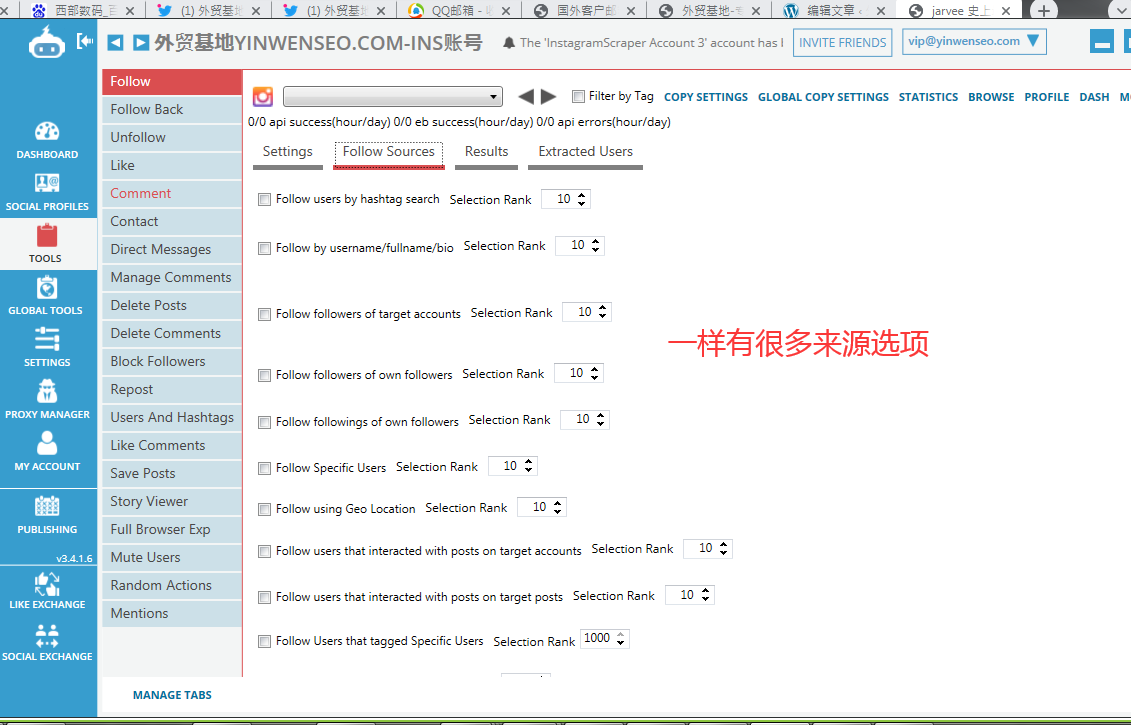
Task: Check Follow followers of target accounts
Action: tap(264, 313)
